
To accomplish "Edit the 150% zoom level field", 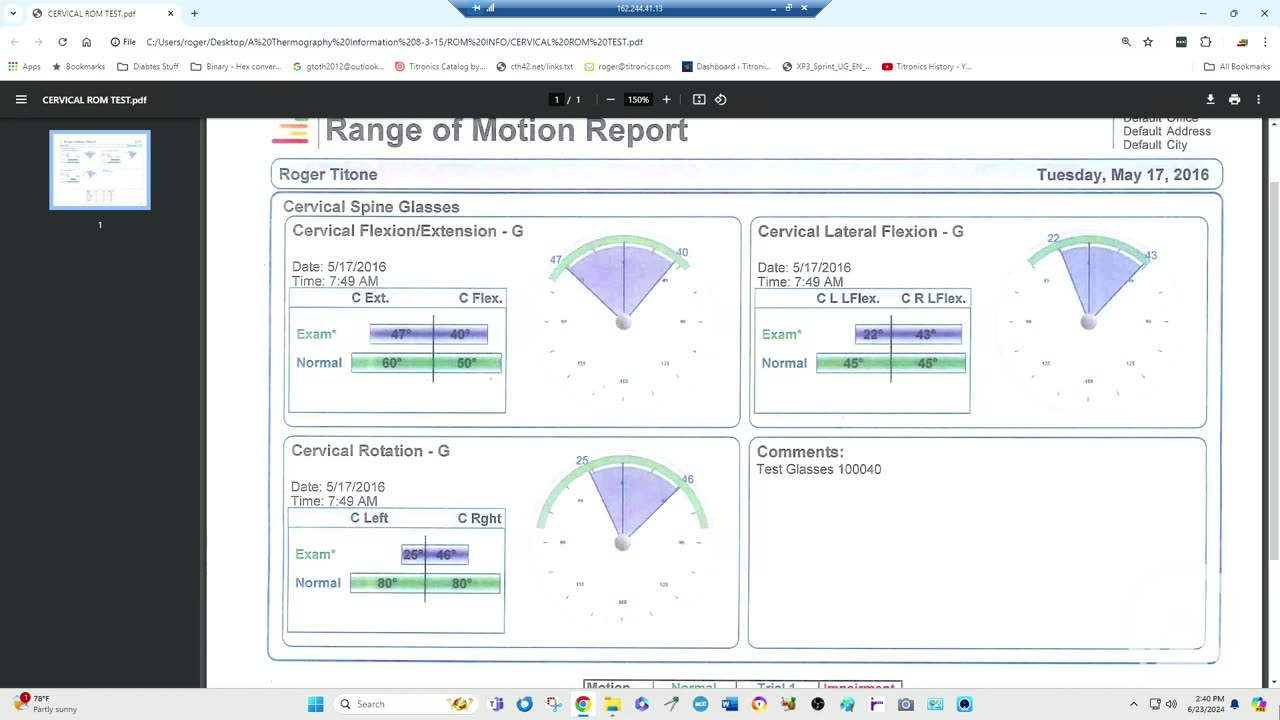I will point(638,100).
